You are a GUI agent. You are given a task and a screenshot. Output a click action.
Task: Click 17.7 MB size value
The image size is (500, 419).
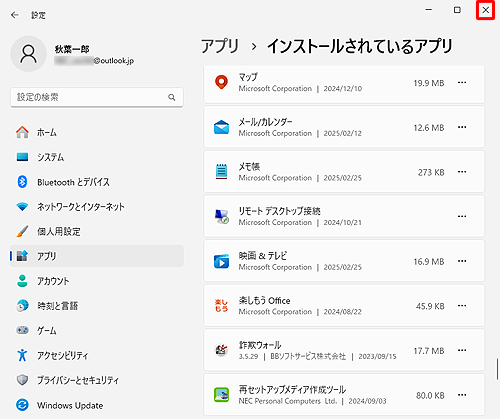[x=429, y=351]
